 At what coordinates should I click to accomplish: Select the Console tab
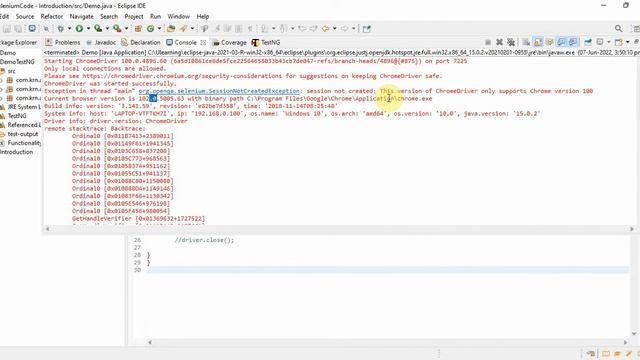[181, 42]
